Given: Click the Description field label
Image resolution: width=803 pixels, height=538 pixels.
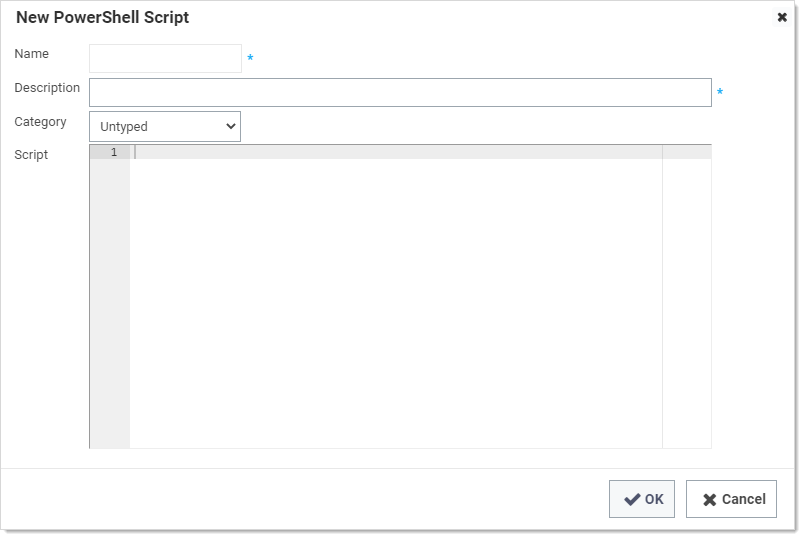Looking at the screenshot, I should click(x=47, y=88).
